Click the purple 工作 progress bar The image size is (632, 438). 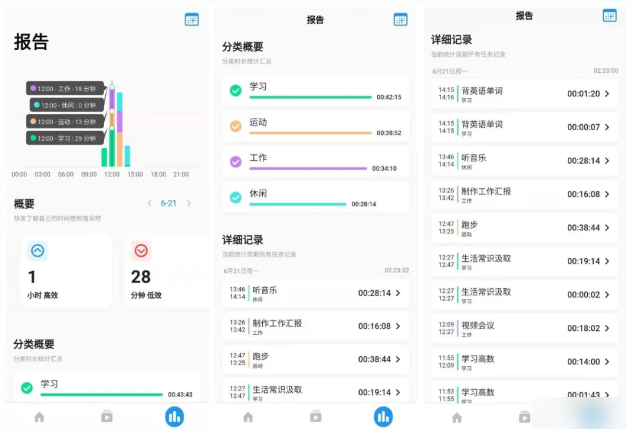pyautogui.click(x=308, y=168)
